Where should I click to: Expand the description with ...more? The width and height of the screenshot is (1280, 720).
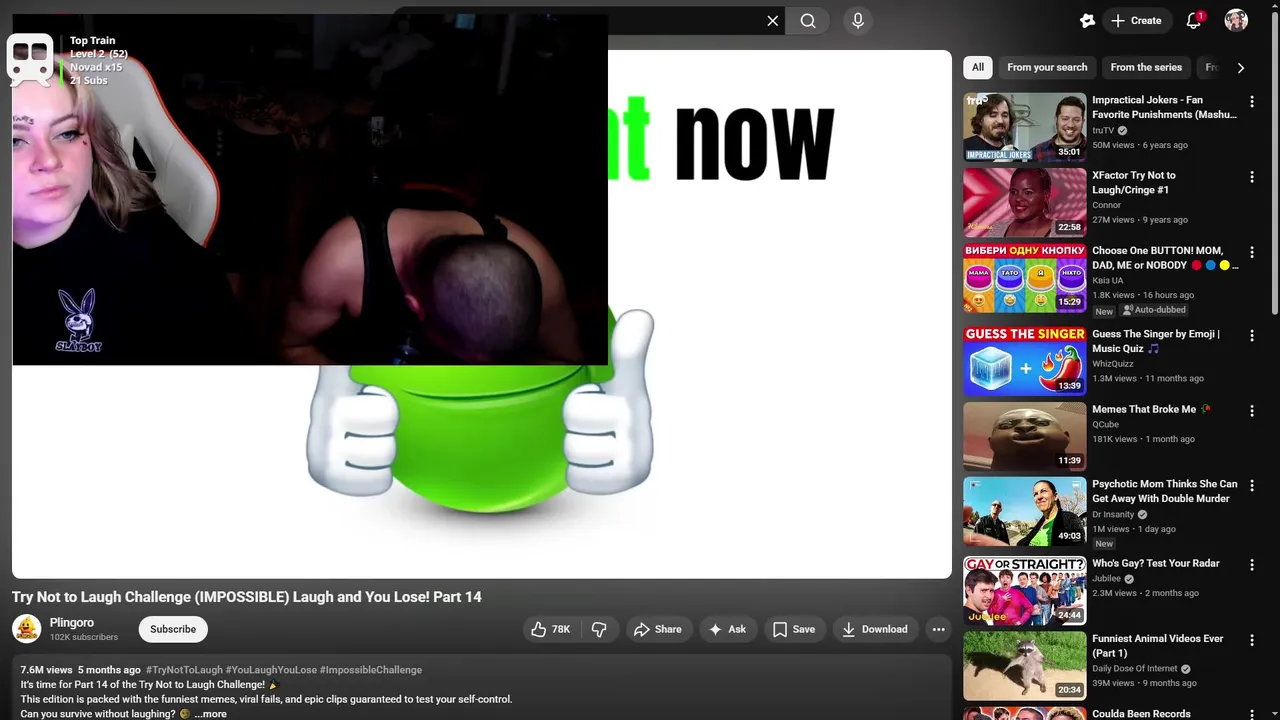210,714
